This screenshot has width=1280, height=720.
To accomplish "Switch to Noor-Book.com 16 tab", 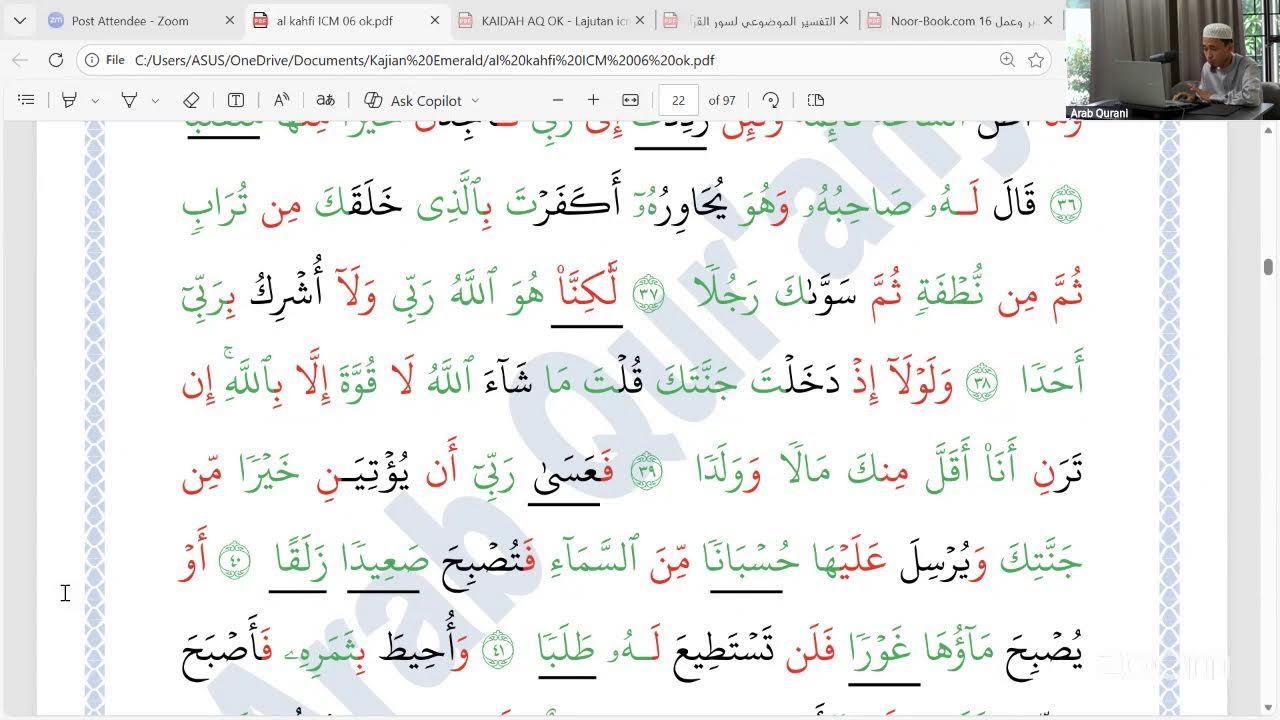I will (960, 20).
